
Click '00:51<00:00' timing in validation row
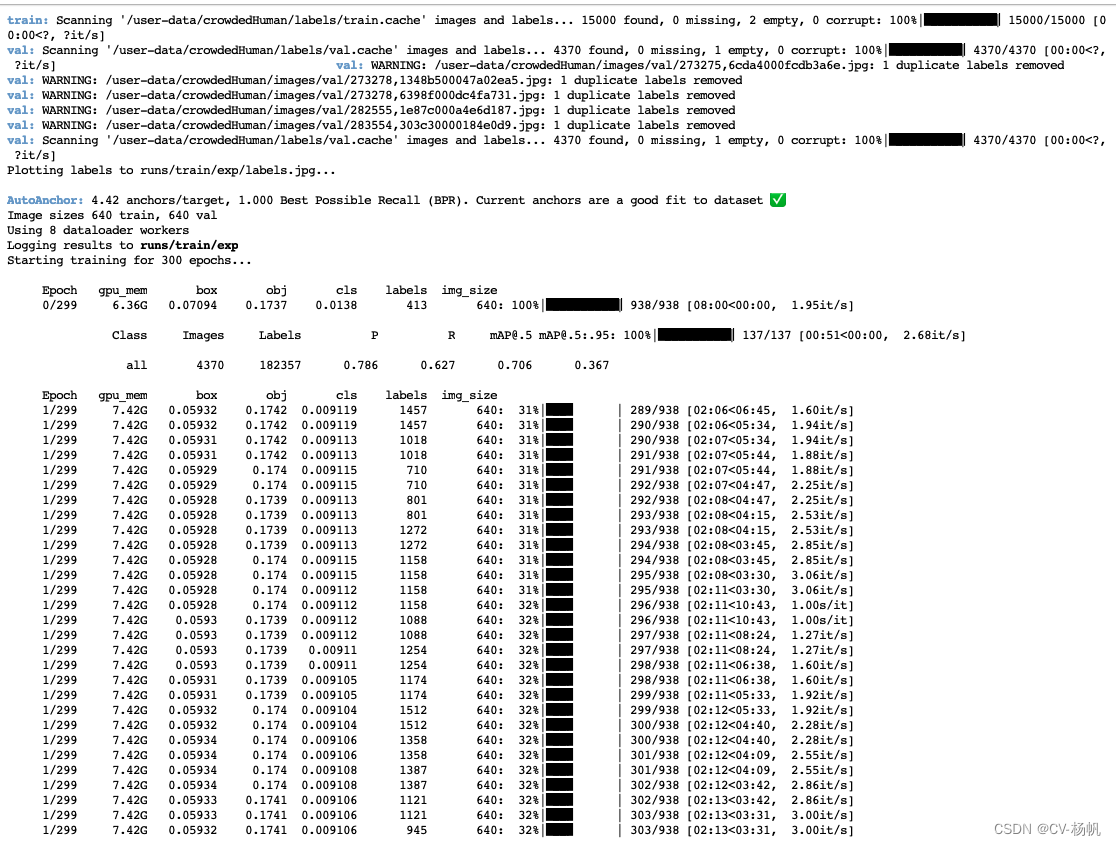(843, 335)
